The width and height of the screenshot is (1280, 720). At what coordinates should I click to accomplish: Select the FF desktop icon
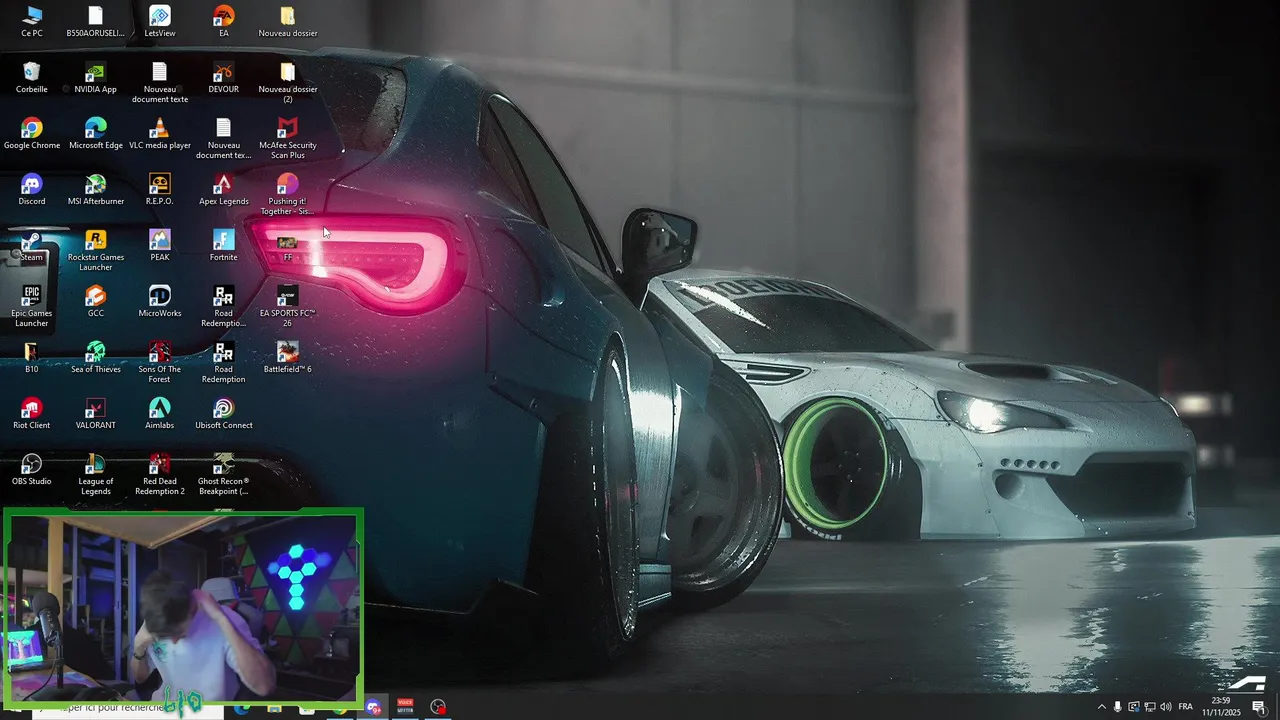coord(288,248)
